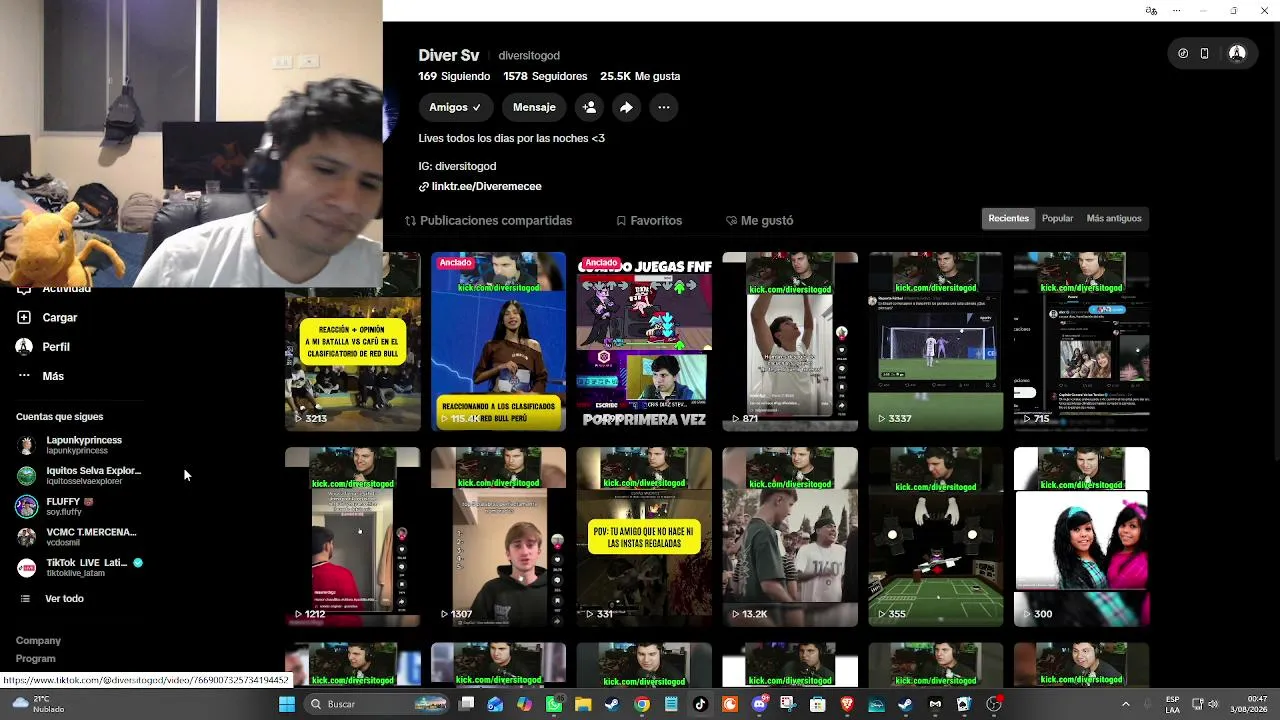This screenshot has width=1280, height=720.
Task: Open the three-dot profile options menu
Action: tap(664, 107)
